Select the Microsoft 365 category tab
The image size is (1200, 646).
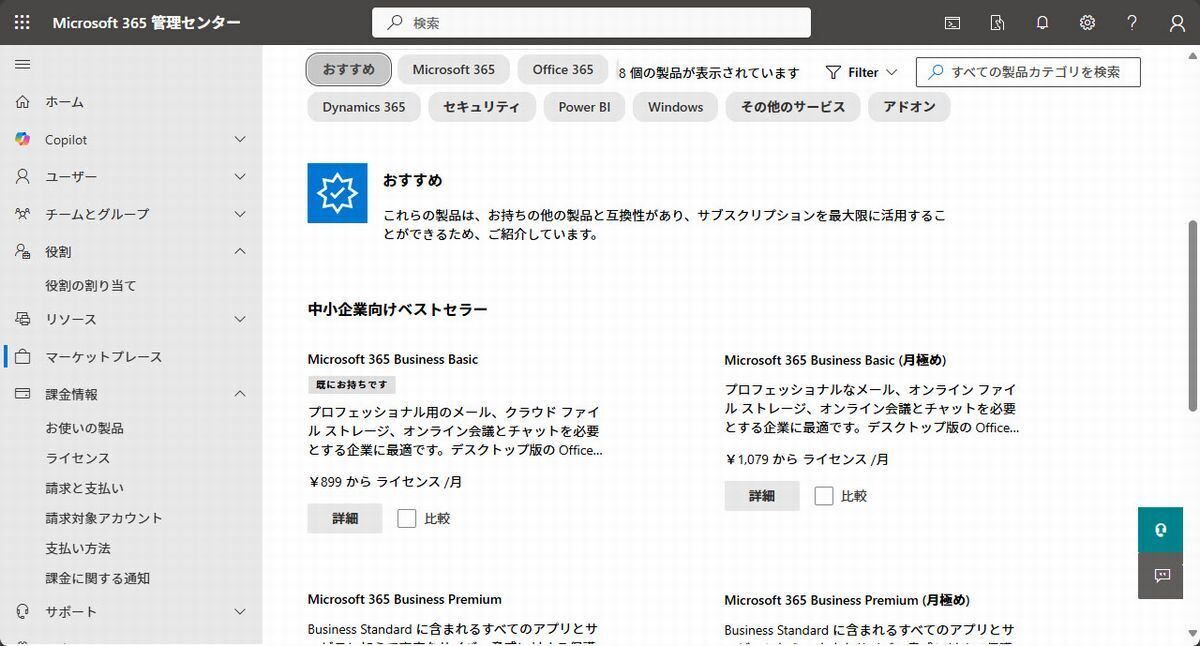point(453,69)
